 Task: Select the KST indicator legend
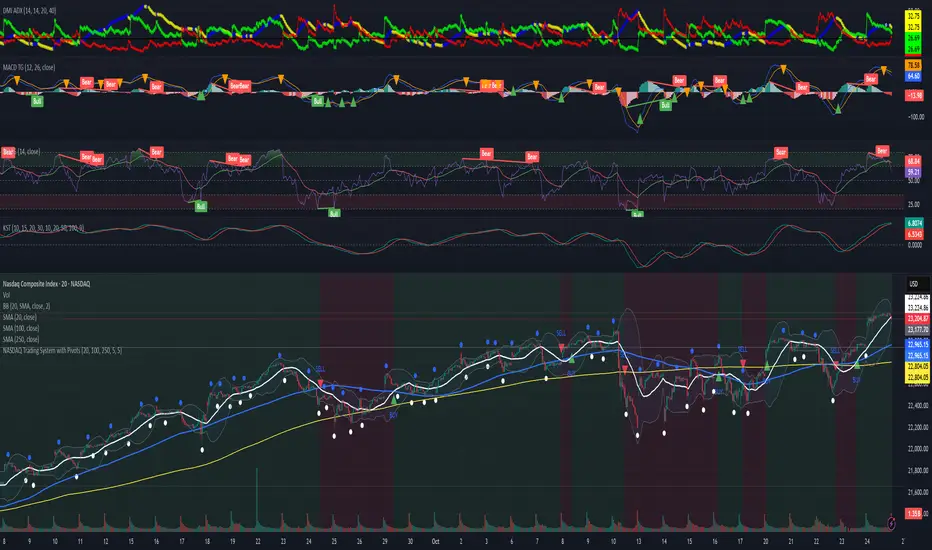click(x=43, y=228)
